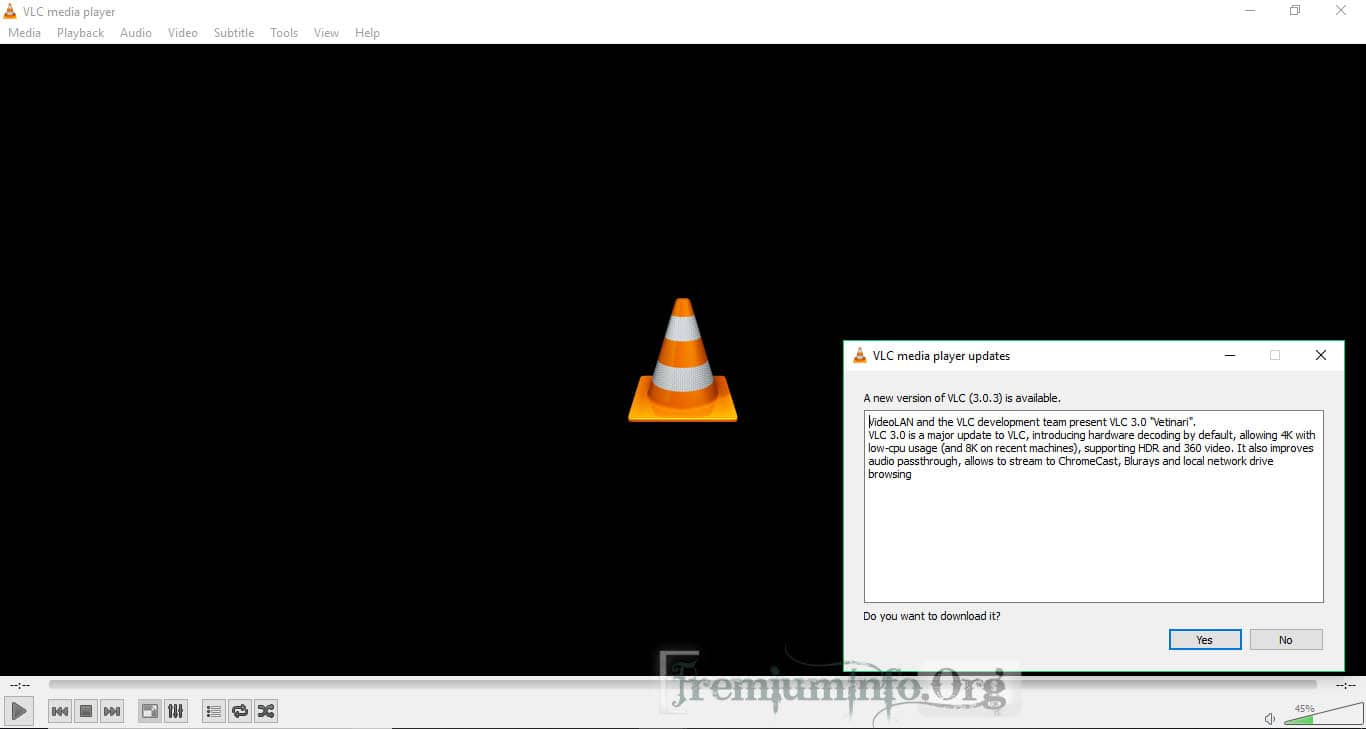Click inside the update release notes box
This screenshot has width=1366, height=729.
1094,506
